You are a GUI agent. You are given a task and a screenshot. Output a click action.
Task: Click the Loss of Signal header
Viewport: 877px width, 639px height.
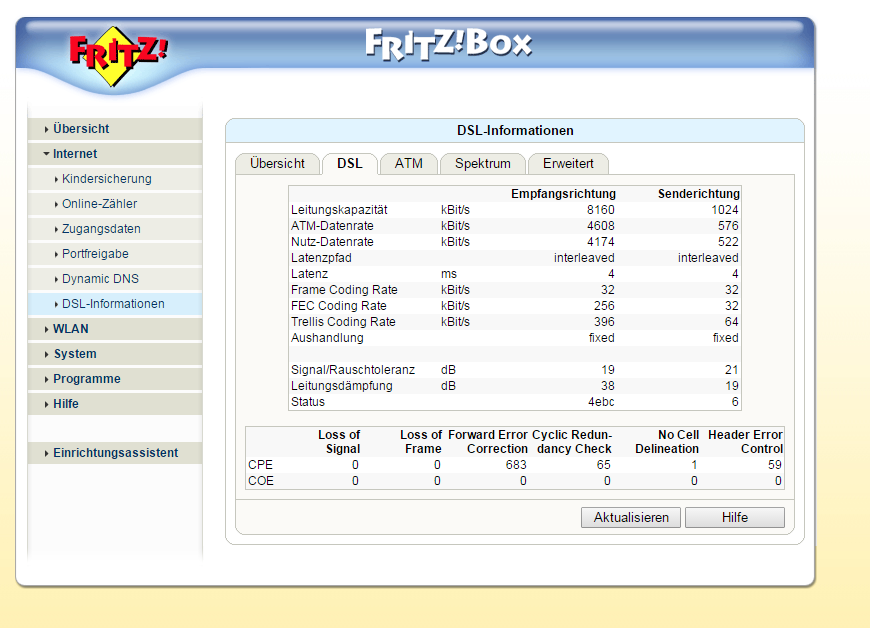339,442
